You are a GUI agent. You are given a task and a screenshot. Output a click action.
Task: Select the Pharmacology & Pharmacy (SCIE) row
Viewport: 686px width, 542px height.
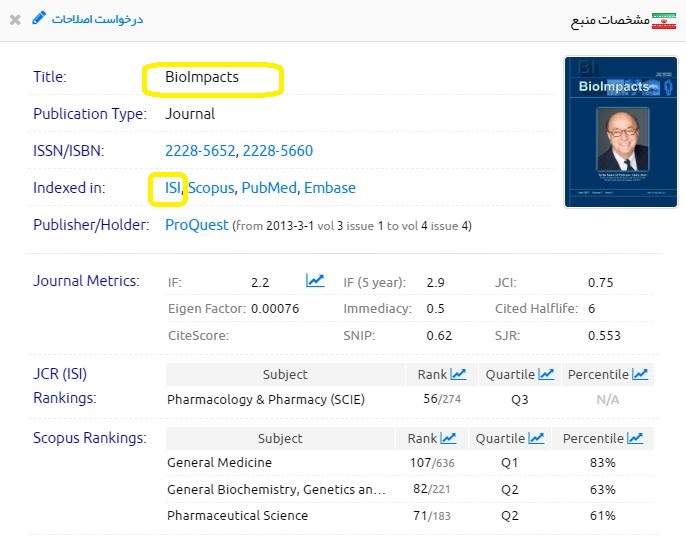(266, 400)
